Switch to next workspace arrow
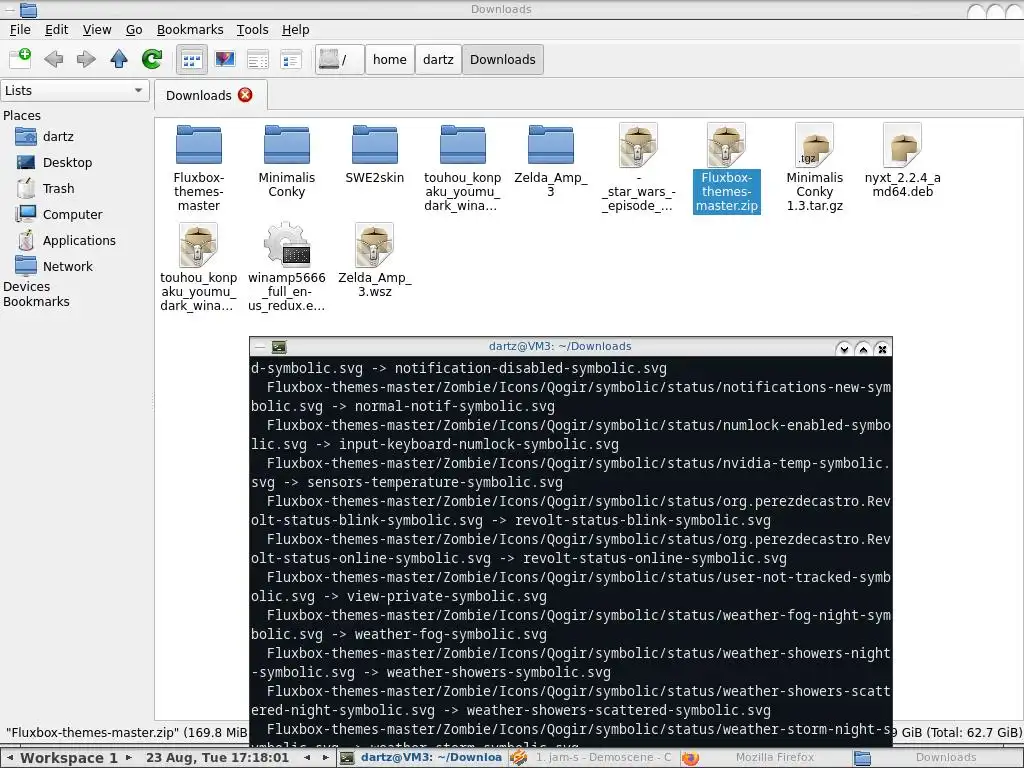This screenshot has width=1024, height=768. 129,758
